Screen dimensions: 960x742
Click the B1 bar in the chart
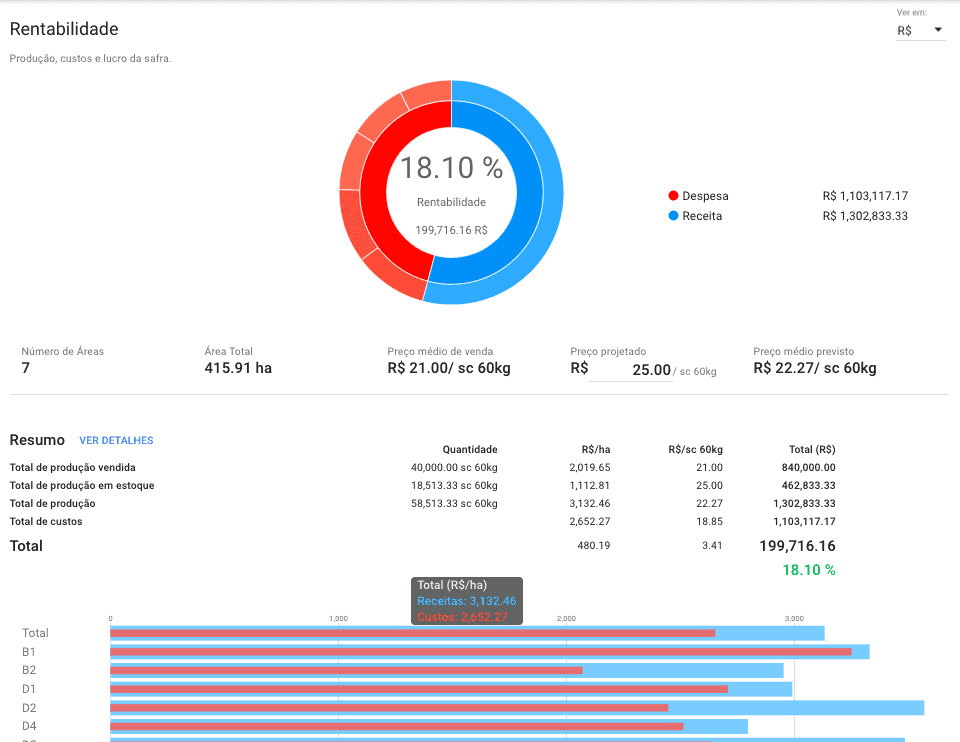(480, 652)
